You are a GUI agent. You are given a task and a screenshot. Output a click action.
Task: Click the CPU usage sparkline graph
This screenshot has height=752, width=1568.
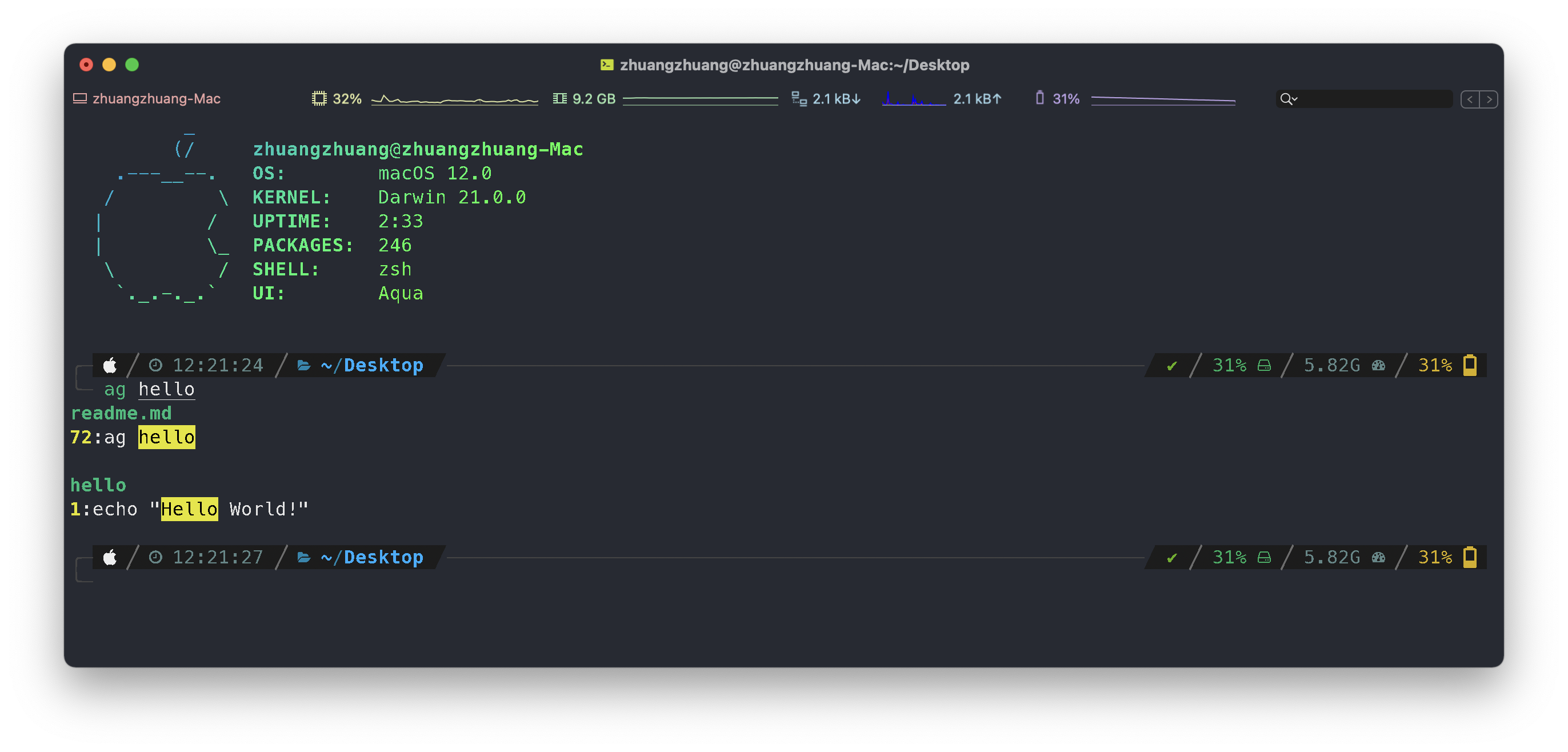(x=455, y=99)
